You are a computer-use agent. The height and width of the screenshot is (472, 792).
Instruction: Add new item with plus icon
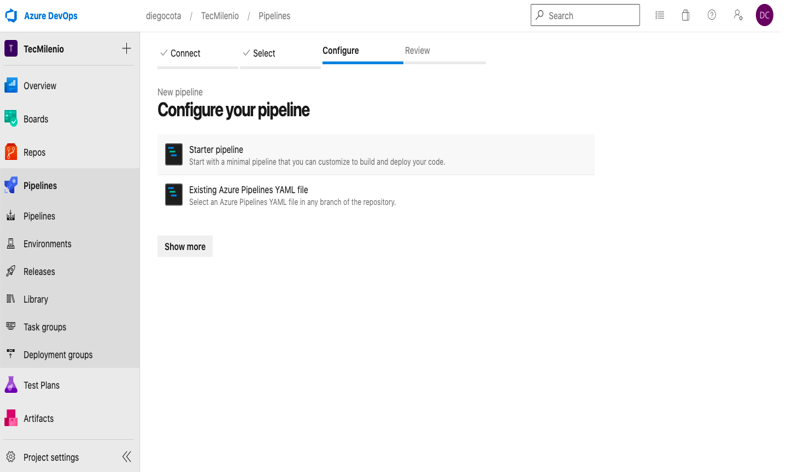click(x=126, y=49)
